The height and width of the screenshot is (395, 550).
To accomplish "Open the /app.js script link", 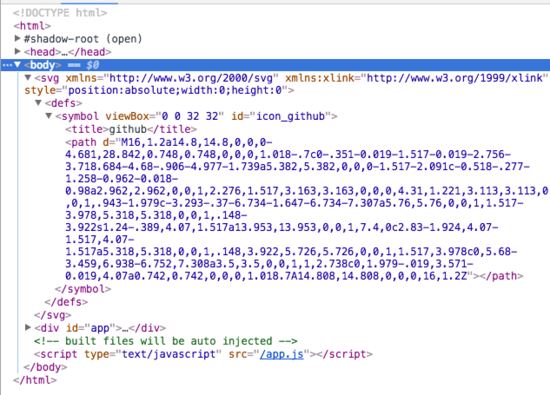I will point(281,354).
